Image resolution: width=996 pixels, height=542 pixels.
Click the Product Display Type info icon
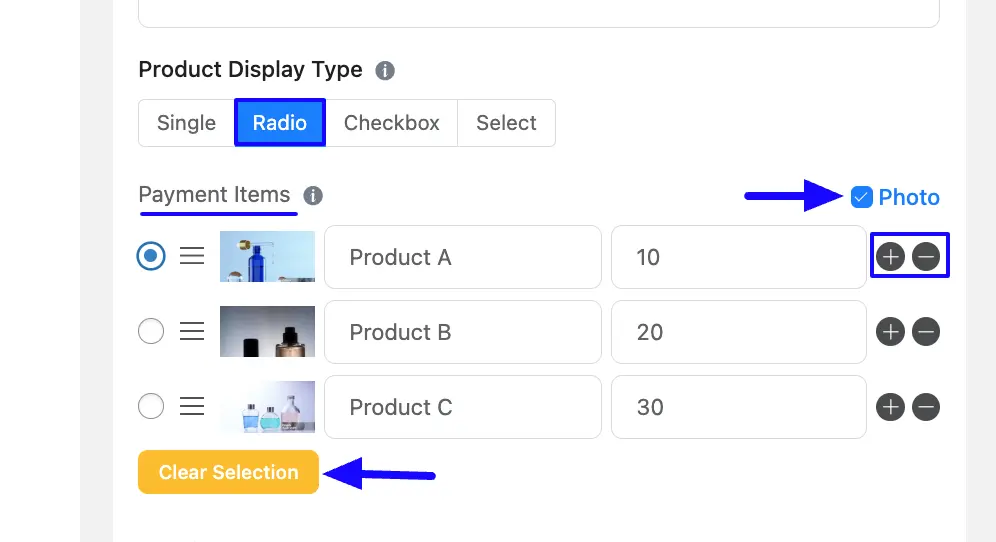(x=385, y=71)
